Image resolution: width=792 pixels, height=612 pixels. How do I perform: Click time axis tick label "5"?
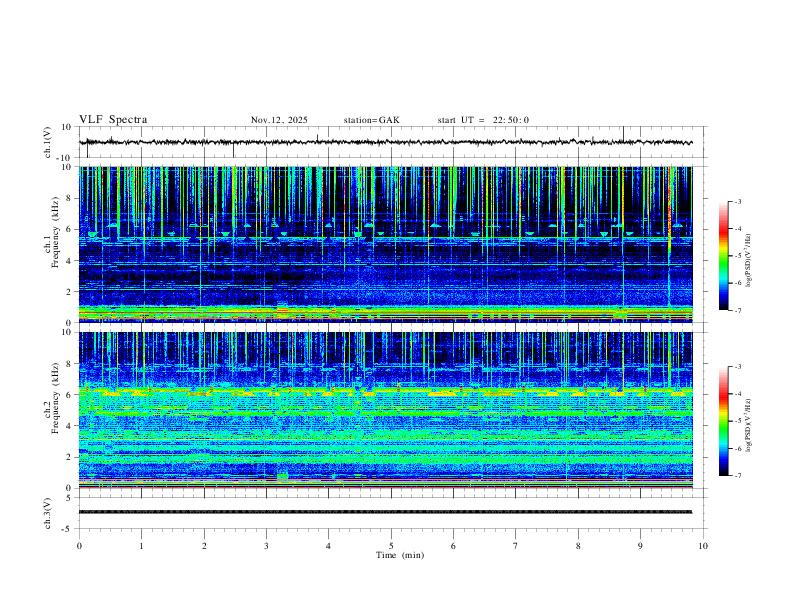[x=391, y=546]
